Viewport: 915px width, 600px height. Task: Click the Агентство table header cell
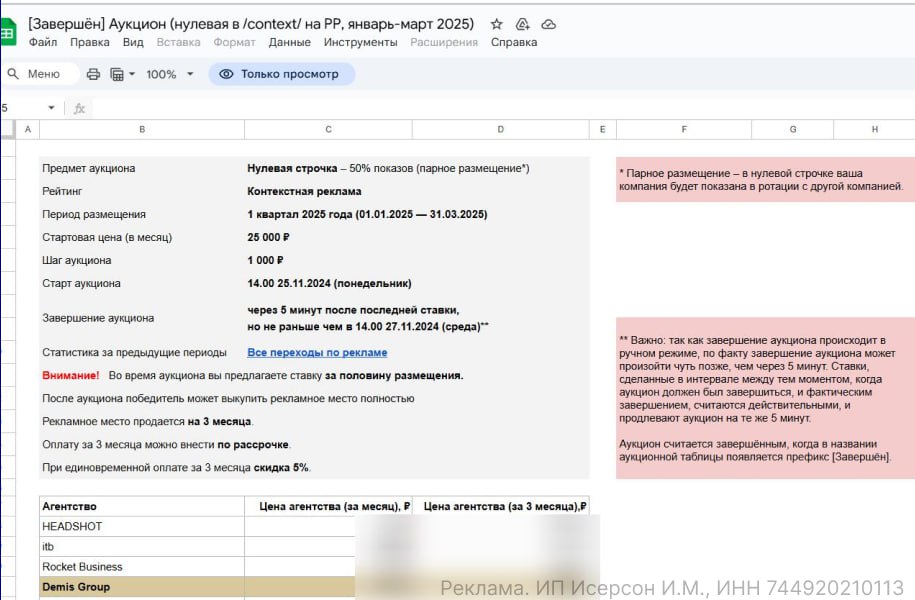(142, 506)
